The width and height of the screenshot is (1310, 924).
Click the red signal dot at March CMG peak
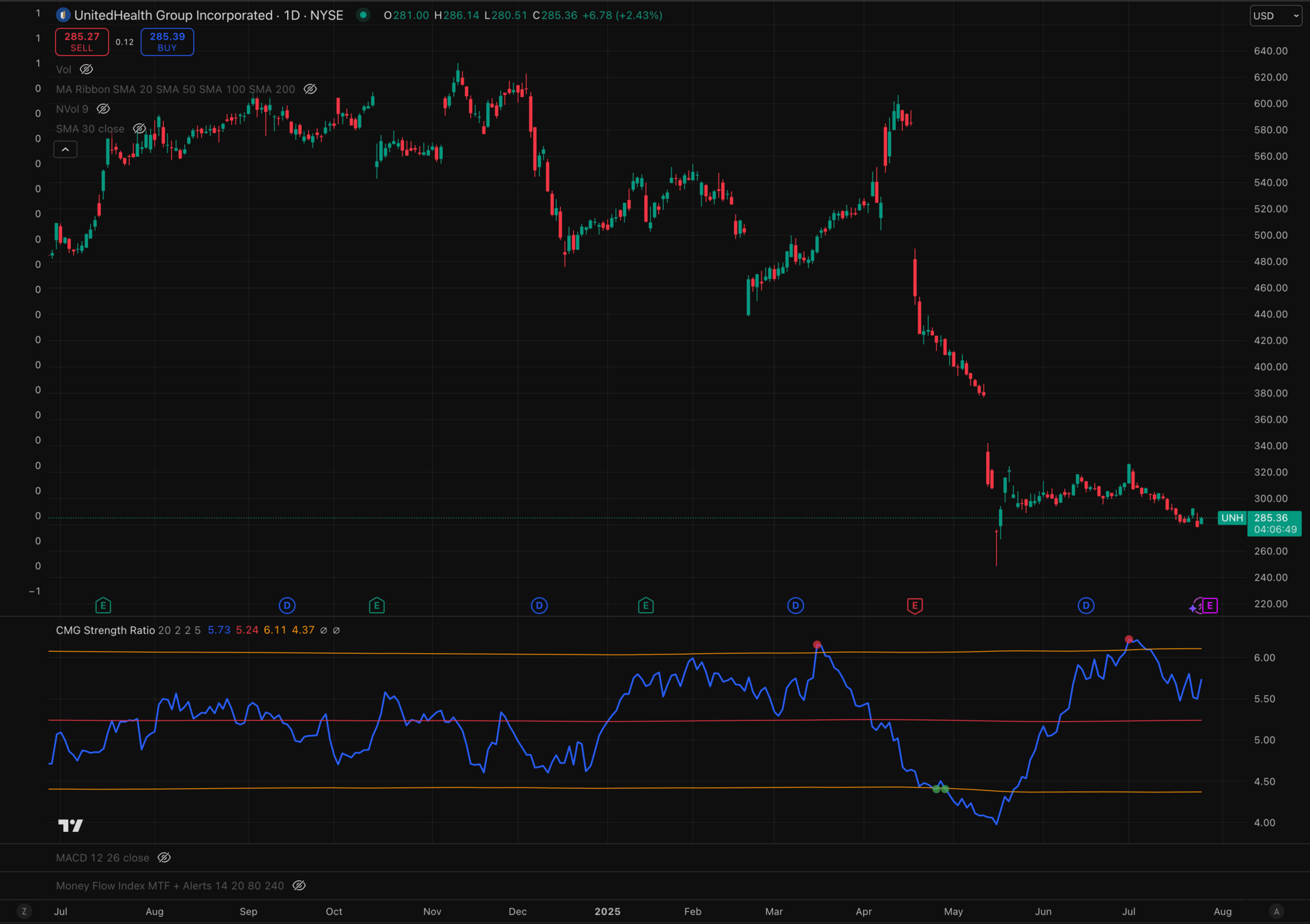click(x=817, y=645)
